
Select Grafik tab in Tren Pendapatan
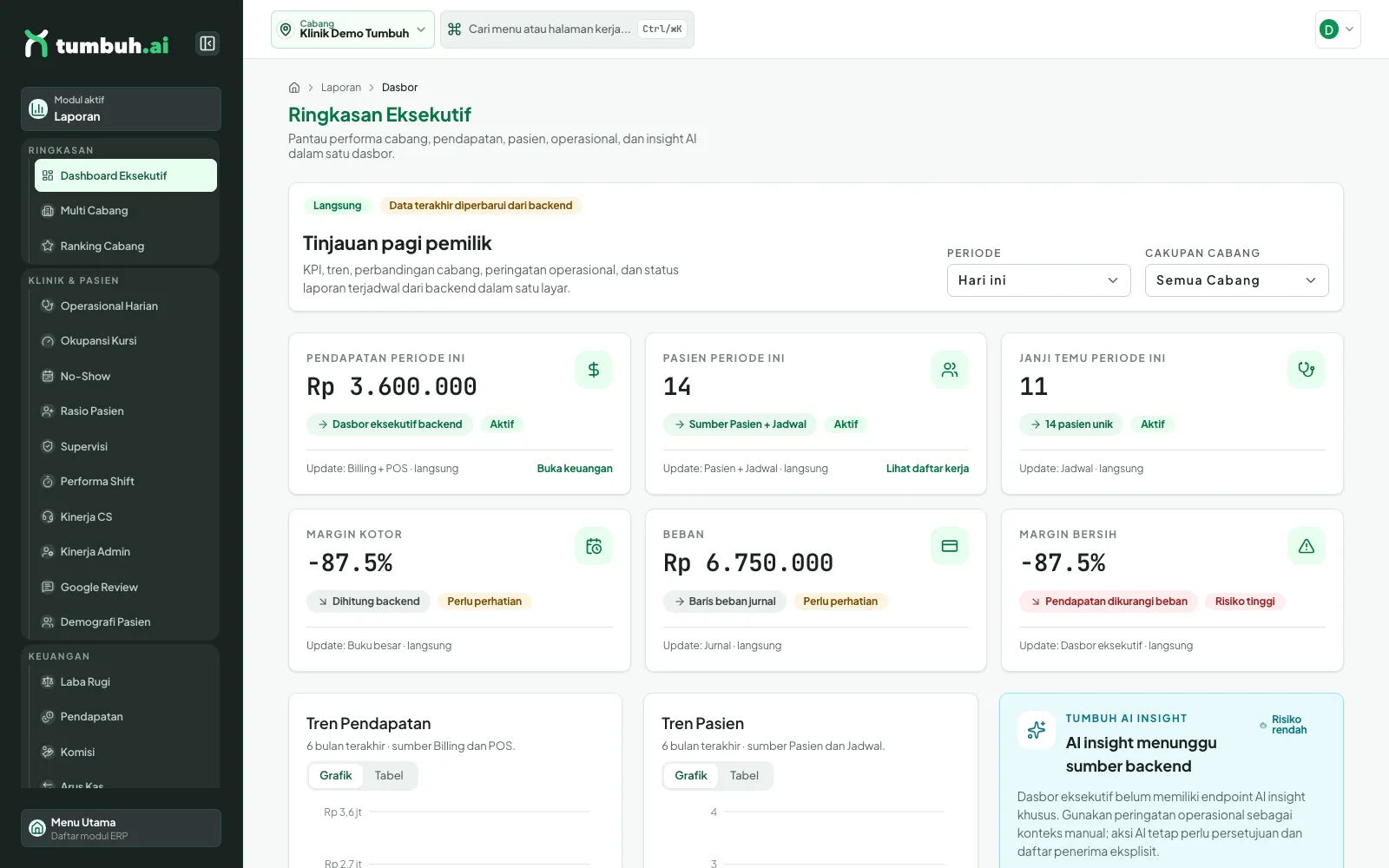[x=335, y=775]
